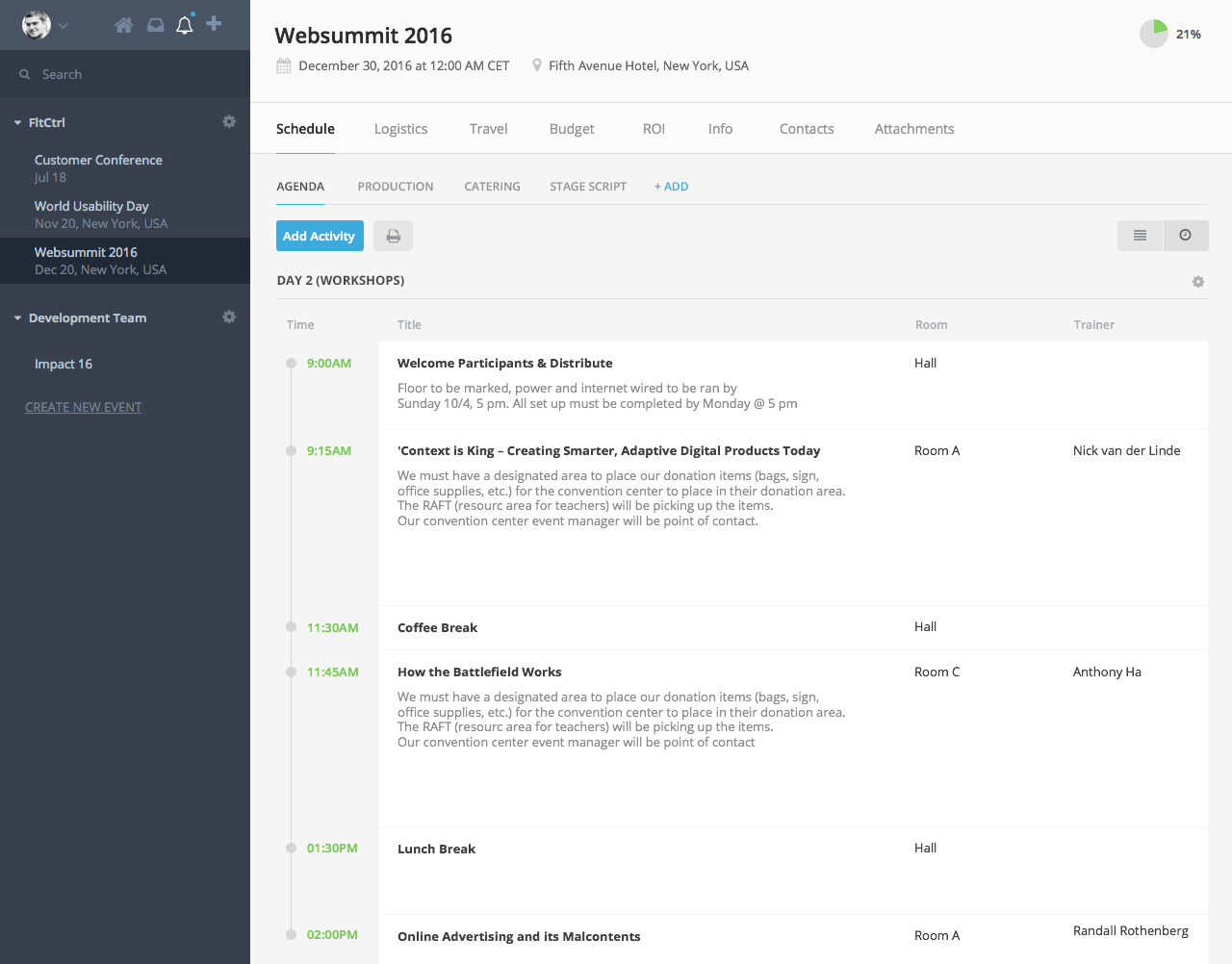Click the plus icon to create something new
This screenshot has height=964, width=1232.
coord(213,24)
